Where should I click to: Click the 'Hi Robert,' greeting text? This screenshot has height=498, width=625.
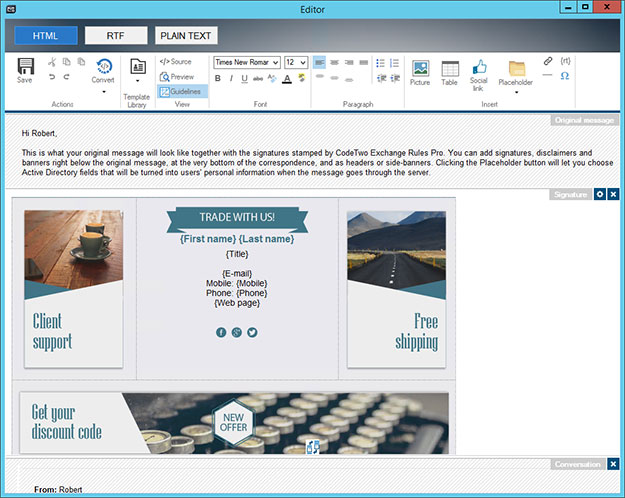(39, 133)
